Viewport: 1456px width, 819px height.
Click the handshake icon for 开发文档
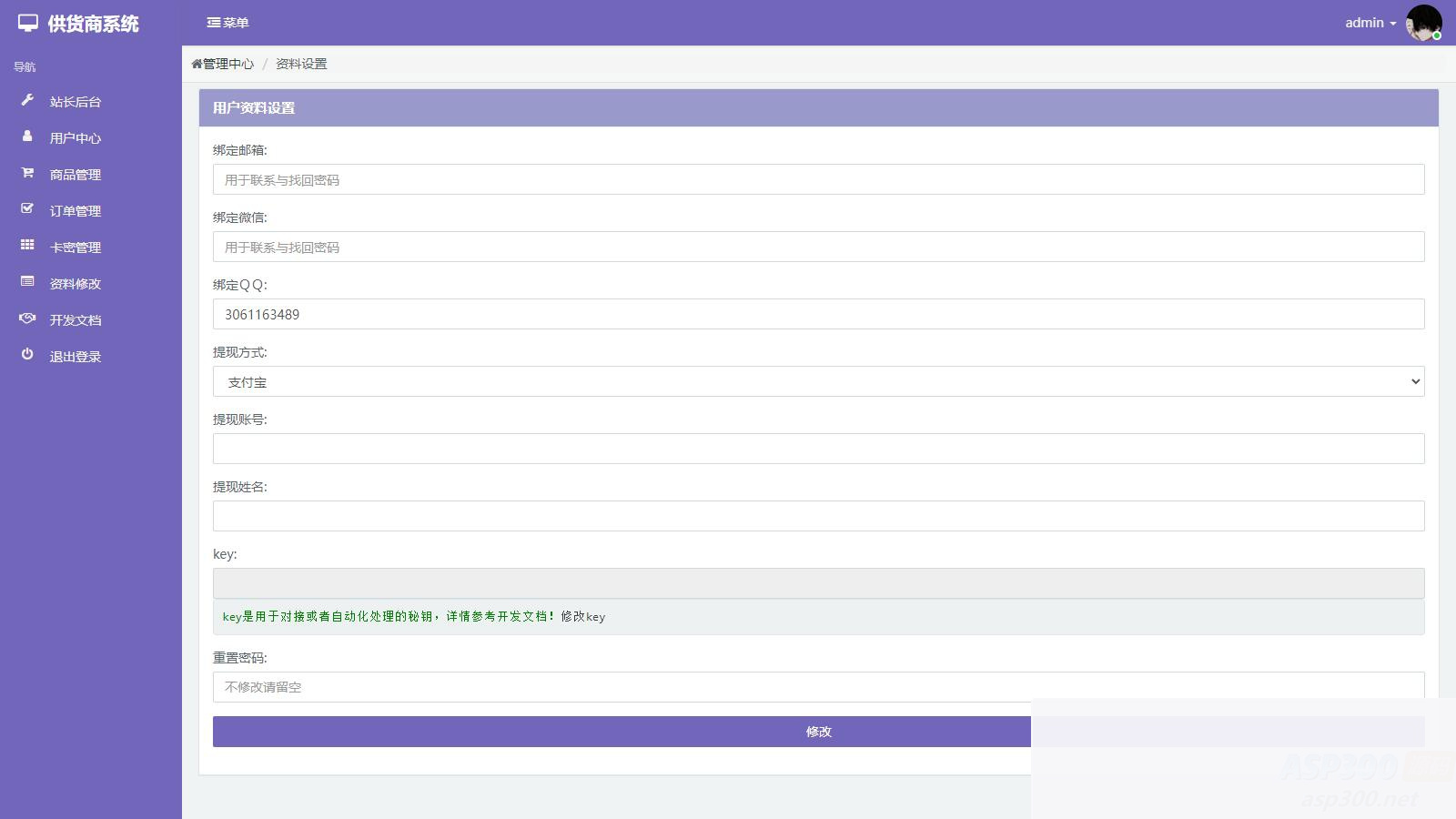[x=27, y=318]
